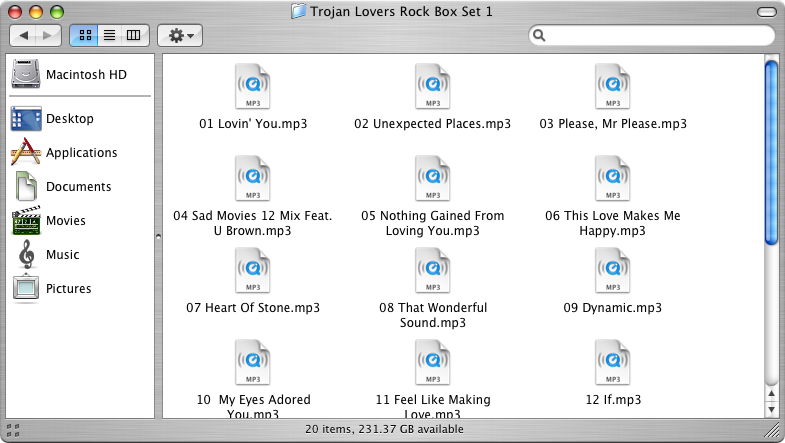Go back with the left arrow button
Screen dimensions: 785x443
point(23,36)
